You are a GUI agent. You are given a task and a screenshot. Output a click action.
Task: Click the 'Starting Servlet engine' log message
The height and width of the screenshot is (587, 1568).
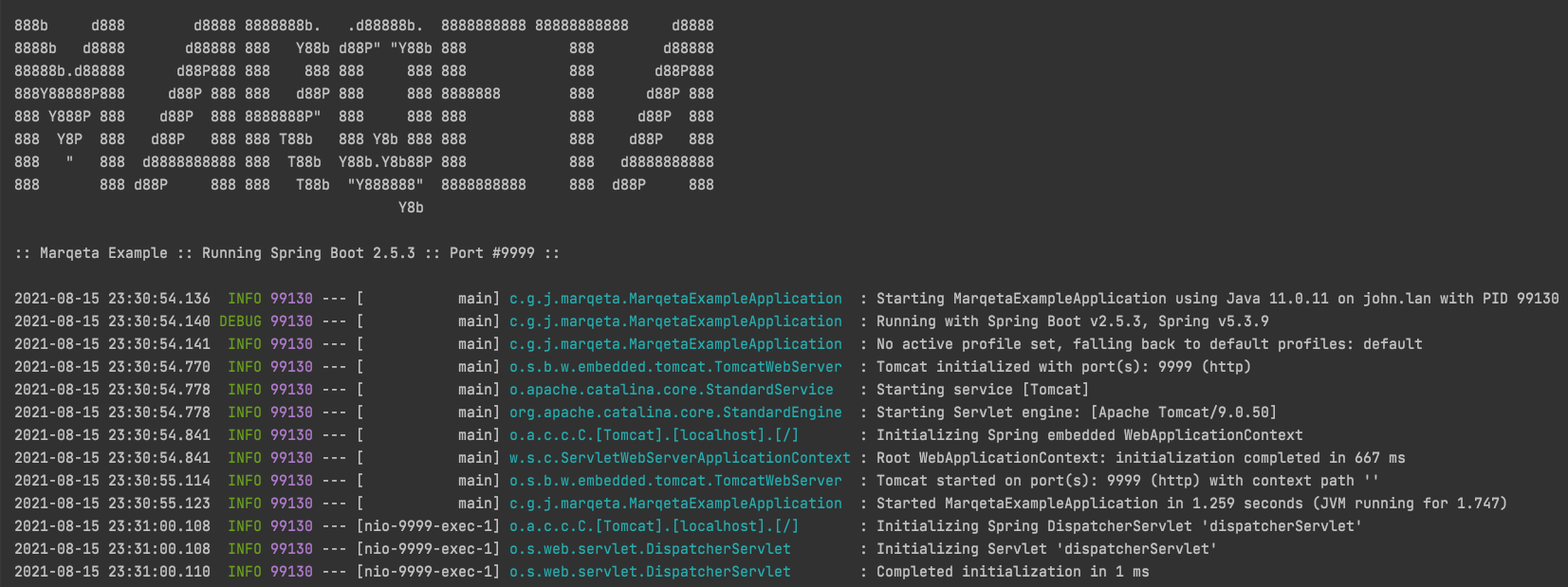[x=1076, y=413]
